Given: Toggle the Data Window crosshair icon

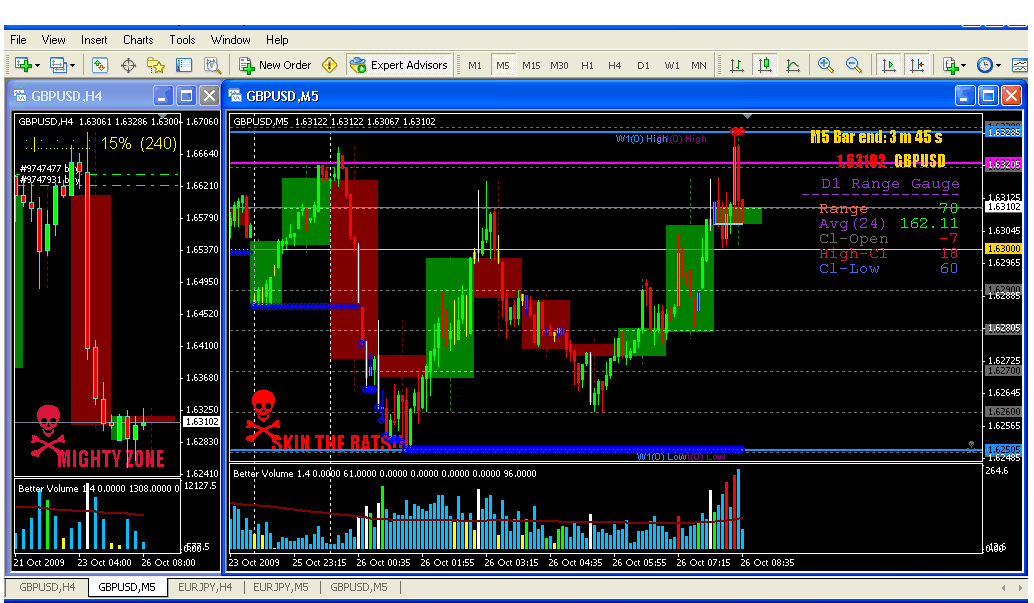Looking at the screenshot, I should [x=128, y=65].
